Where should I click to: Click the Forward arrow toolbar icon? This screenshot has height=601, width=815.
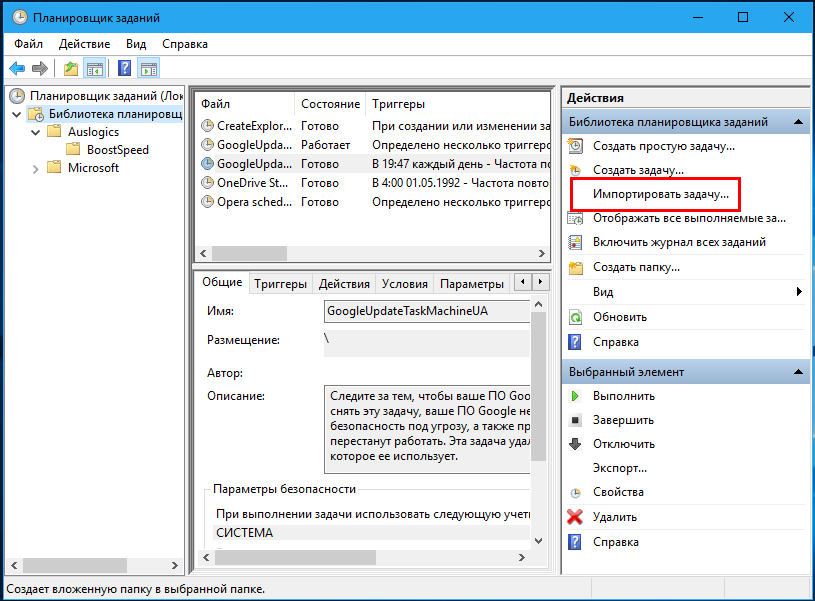(x=40, y=68)
